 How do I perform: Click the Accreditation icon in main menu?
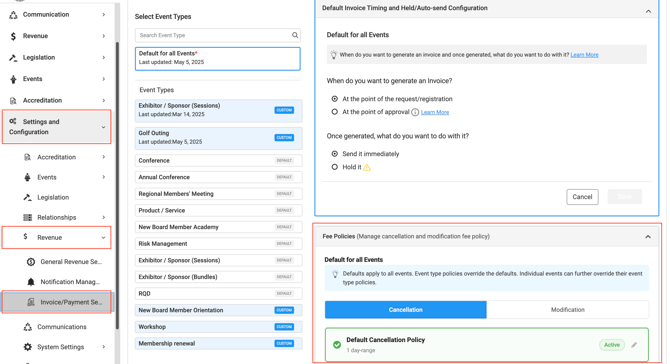[13, 100]
